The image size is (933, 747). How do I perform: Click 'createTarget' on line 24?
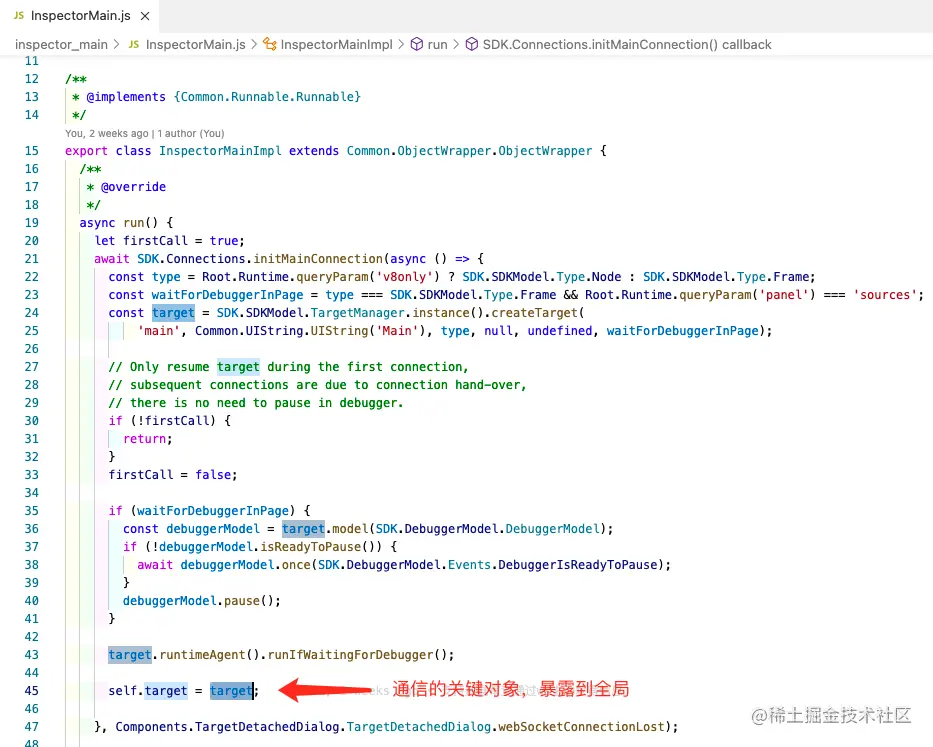pyautogui.click(x=534, y=313)
